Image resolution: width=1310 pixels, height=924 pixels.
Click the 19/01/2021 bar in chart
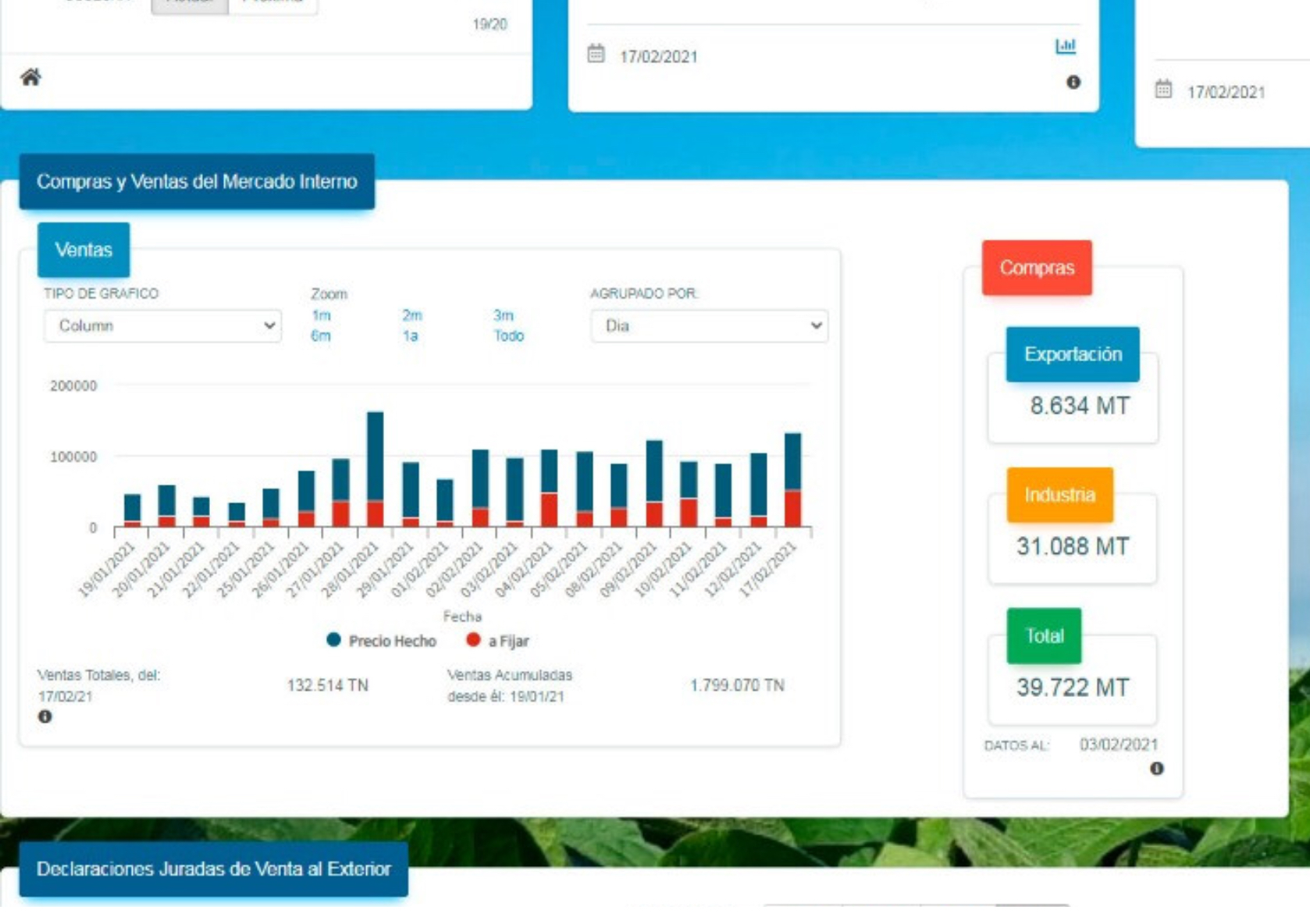point(133,510)
